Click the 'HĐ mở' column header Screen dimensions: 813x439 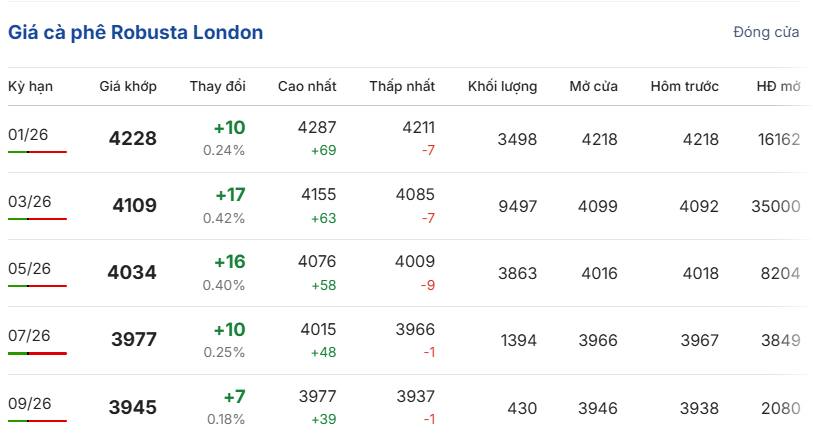pyautogui.click(x=778, y=86)
